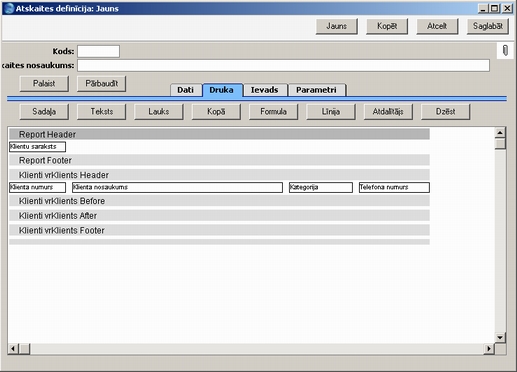The height and width of the screenshot is (372, 517).
Task: Add a section with Sadaļa button
Action: pos(44,111)
